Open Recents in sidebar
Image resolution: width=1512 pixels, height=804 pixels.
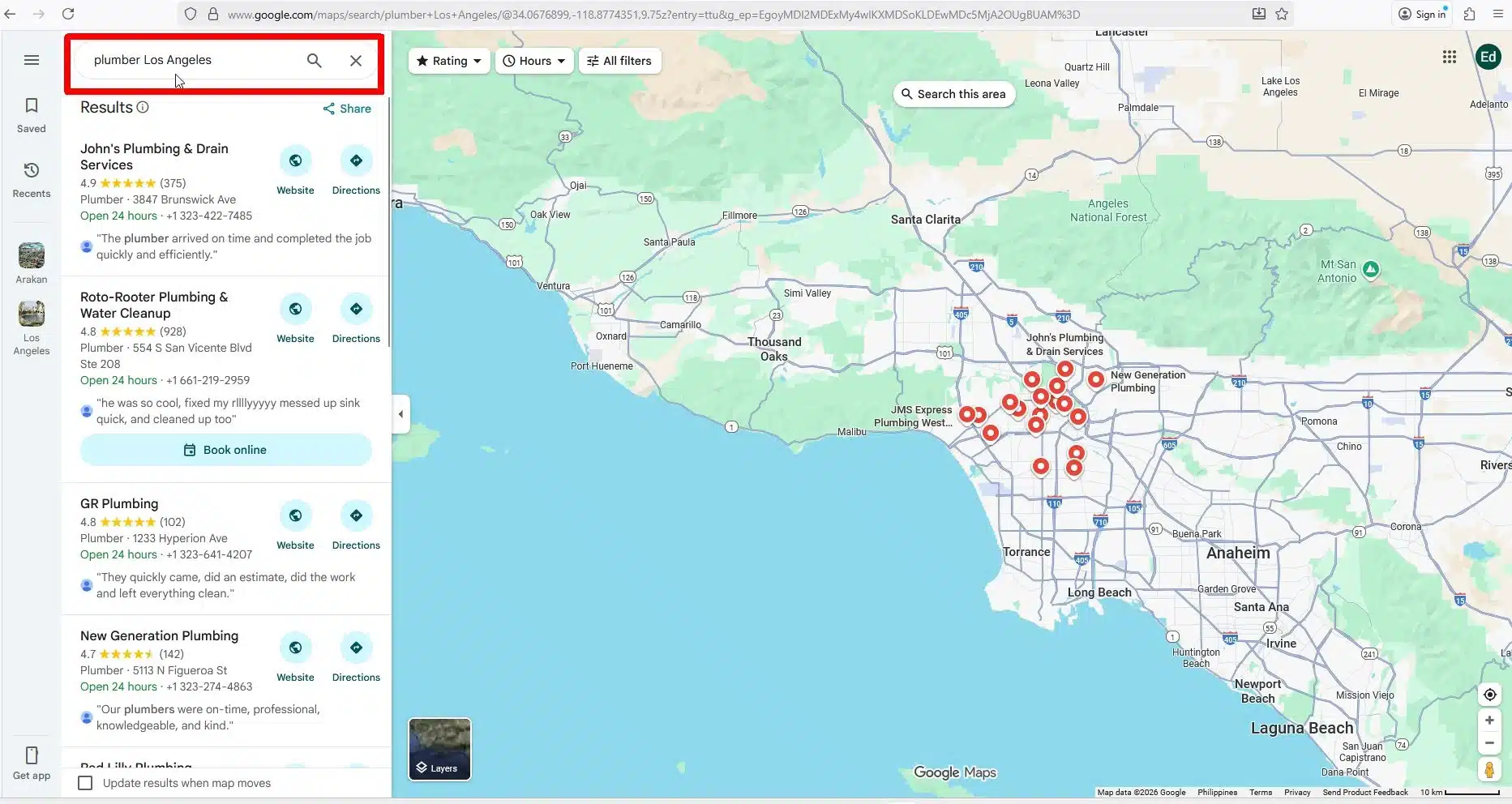(32, 178)
